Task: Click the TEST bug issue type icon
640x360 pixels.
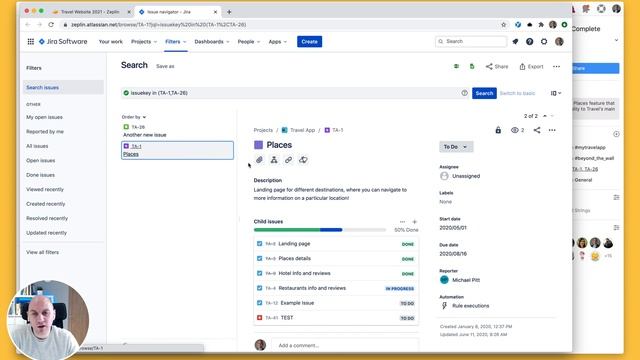Action: tap(259, 318)
